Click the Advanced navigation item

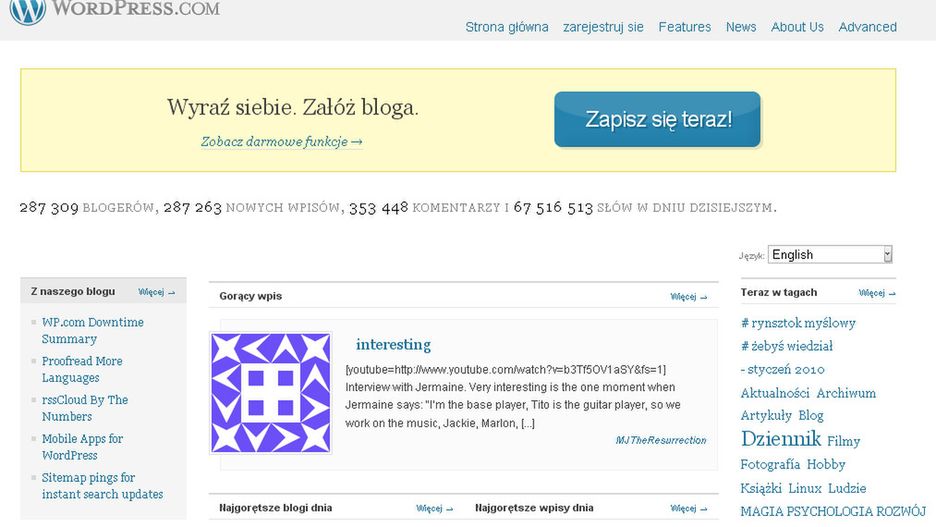pyautogui.click(x=867, y=27)
